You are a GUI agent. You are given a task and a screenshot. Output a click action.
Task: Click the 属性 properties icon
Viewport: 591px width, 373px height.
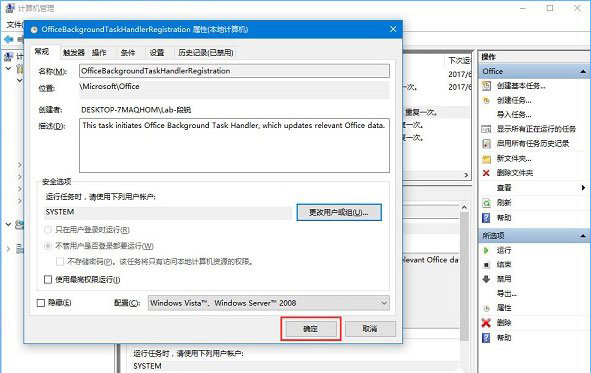[x=486, y=308]
